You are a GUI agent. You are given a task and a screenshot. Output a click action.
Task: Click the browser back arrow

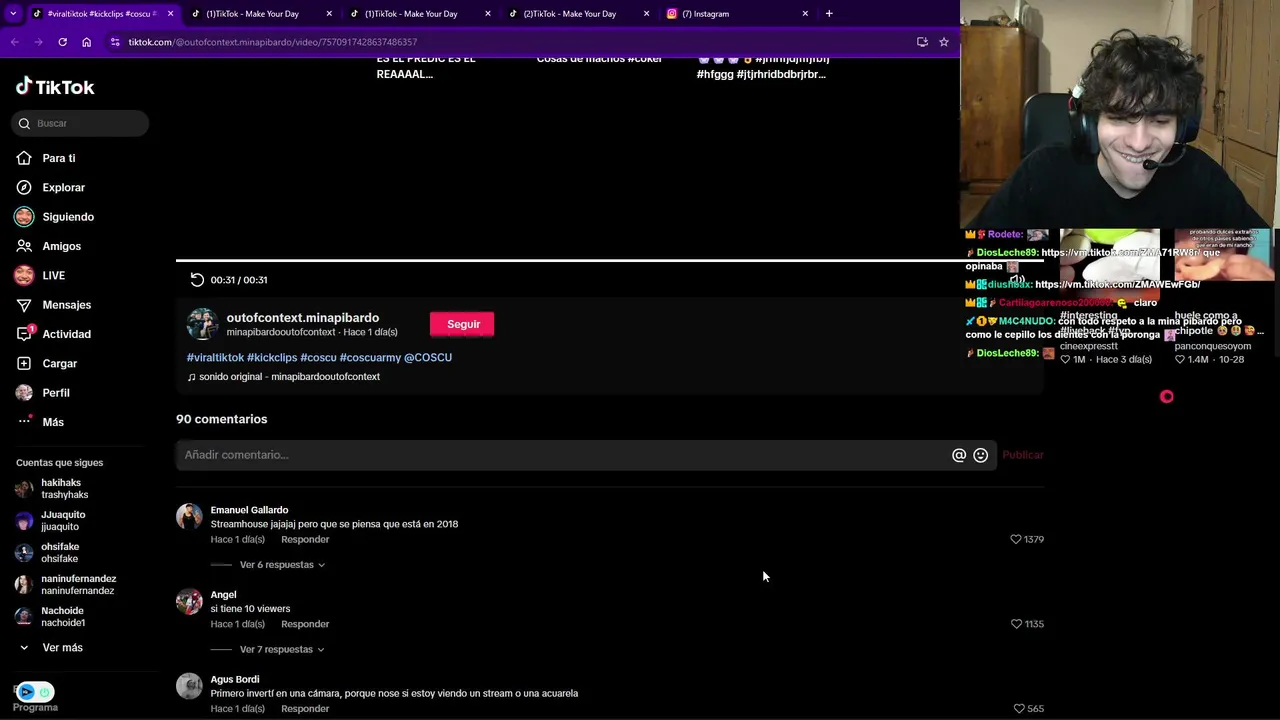point(14,42)
